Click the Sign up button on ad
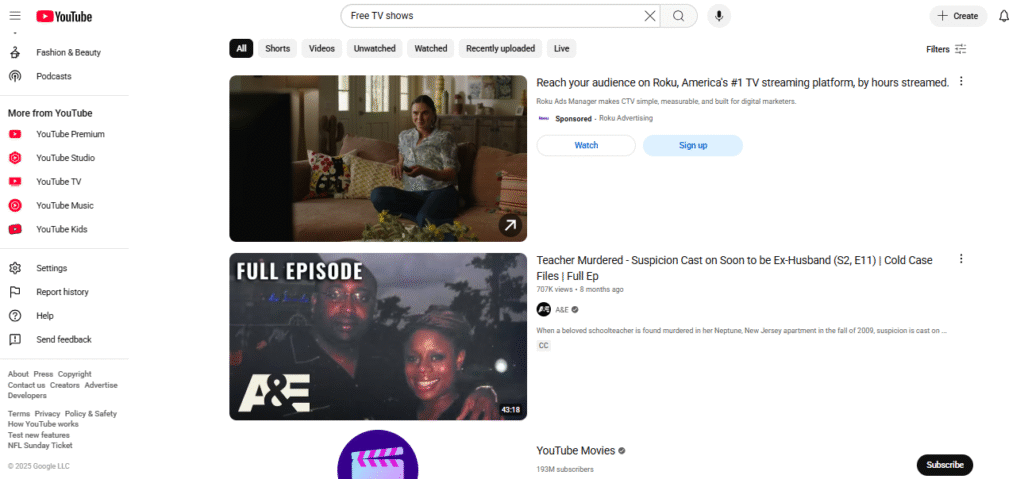 (x=692, y=146)
